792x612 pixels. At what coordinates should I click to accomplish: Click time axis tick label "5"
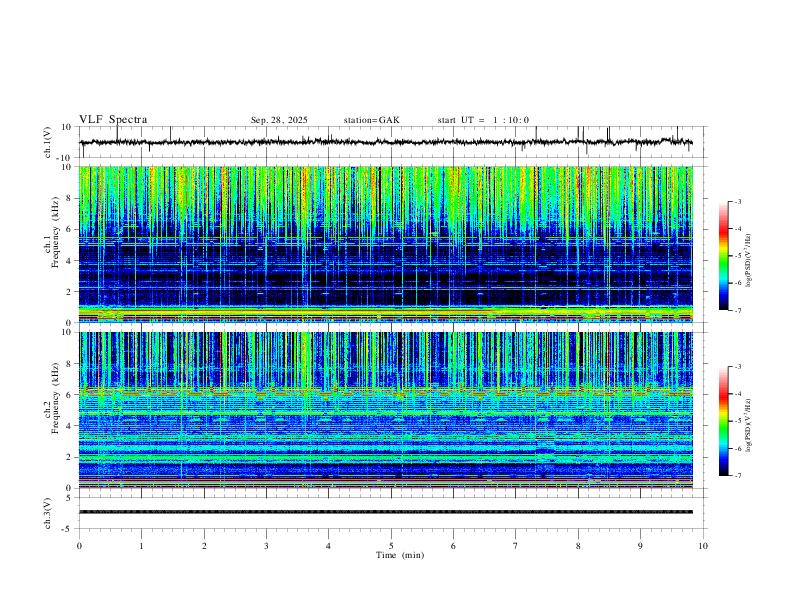pos(391,546)
